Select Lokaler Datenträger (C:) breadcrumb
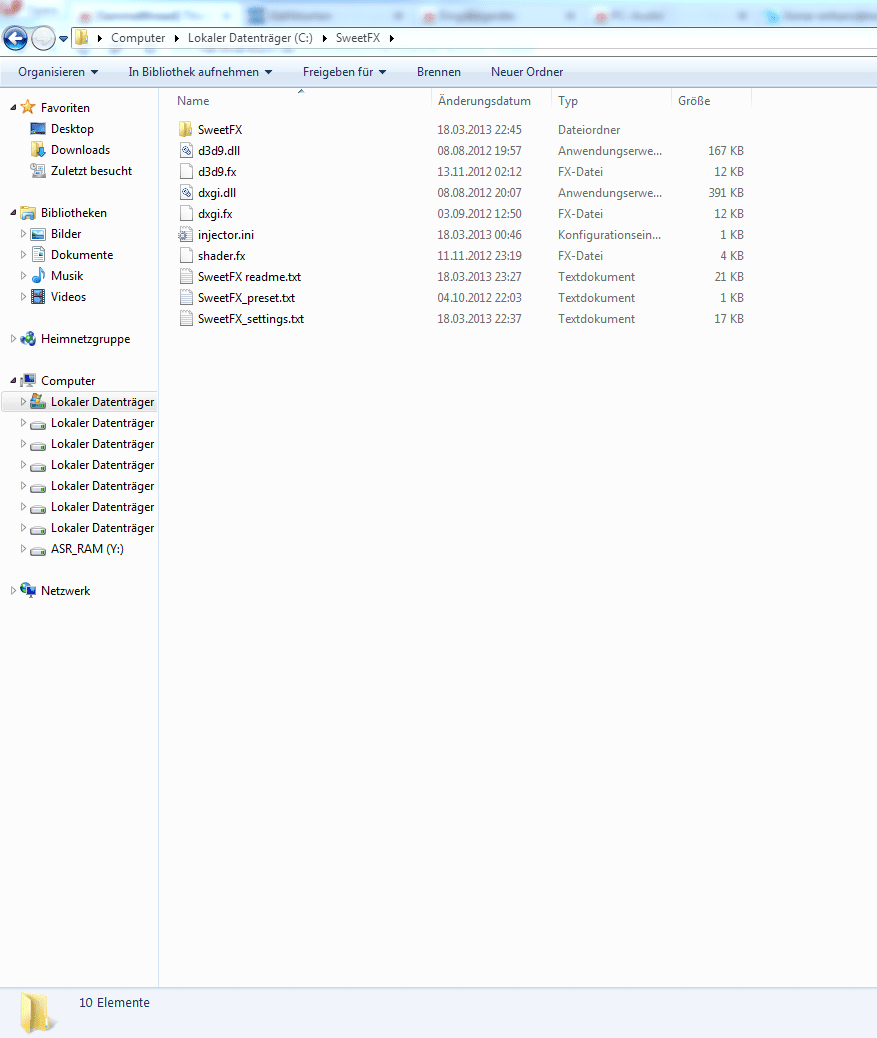 click(250, 38)
